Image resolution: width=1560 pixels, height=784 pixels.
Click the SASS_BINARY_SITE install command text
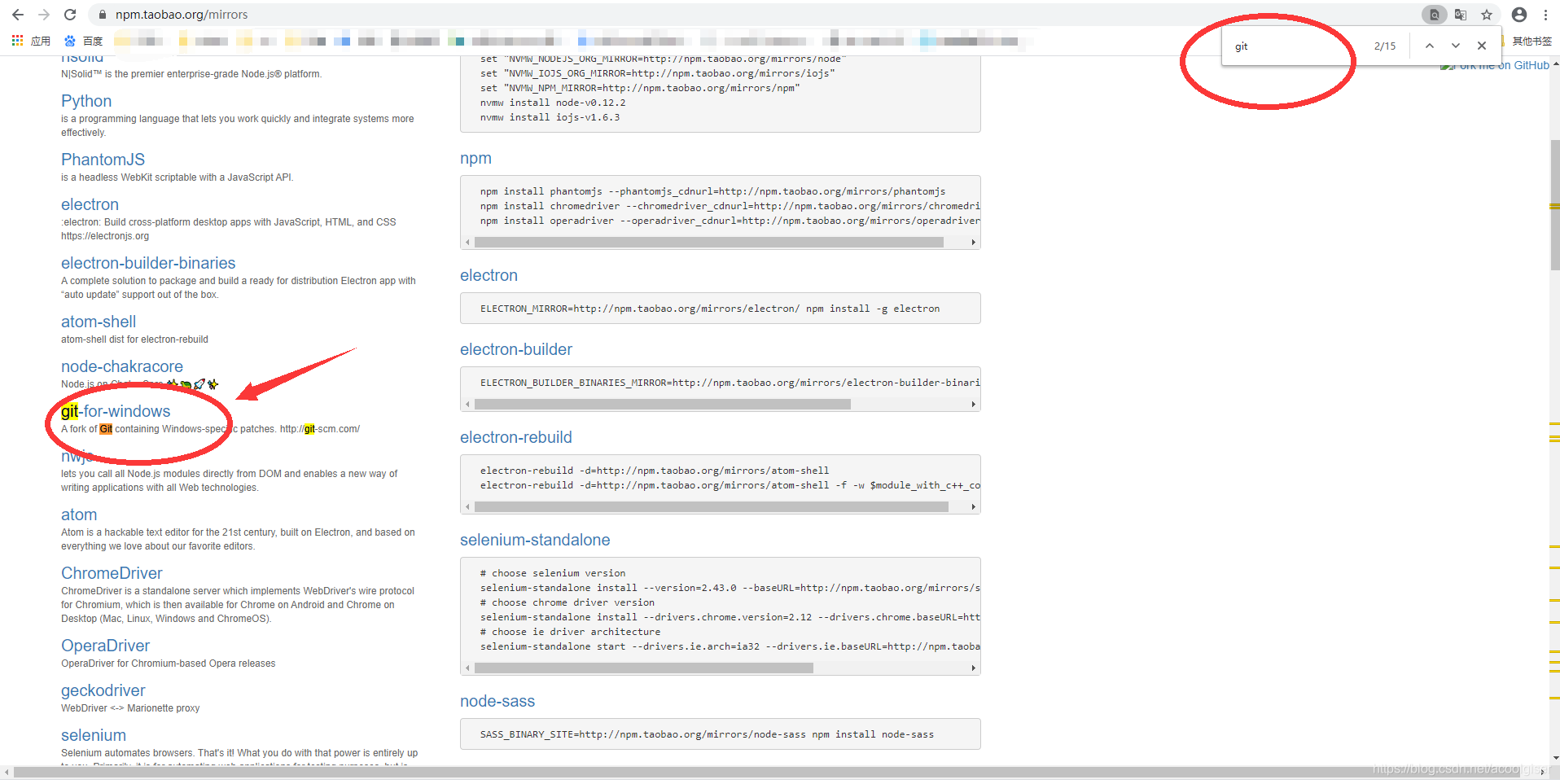pos(707,734)
